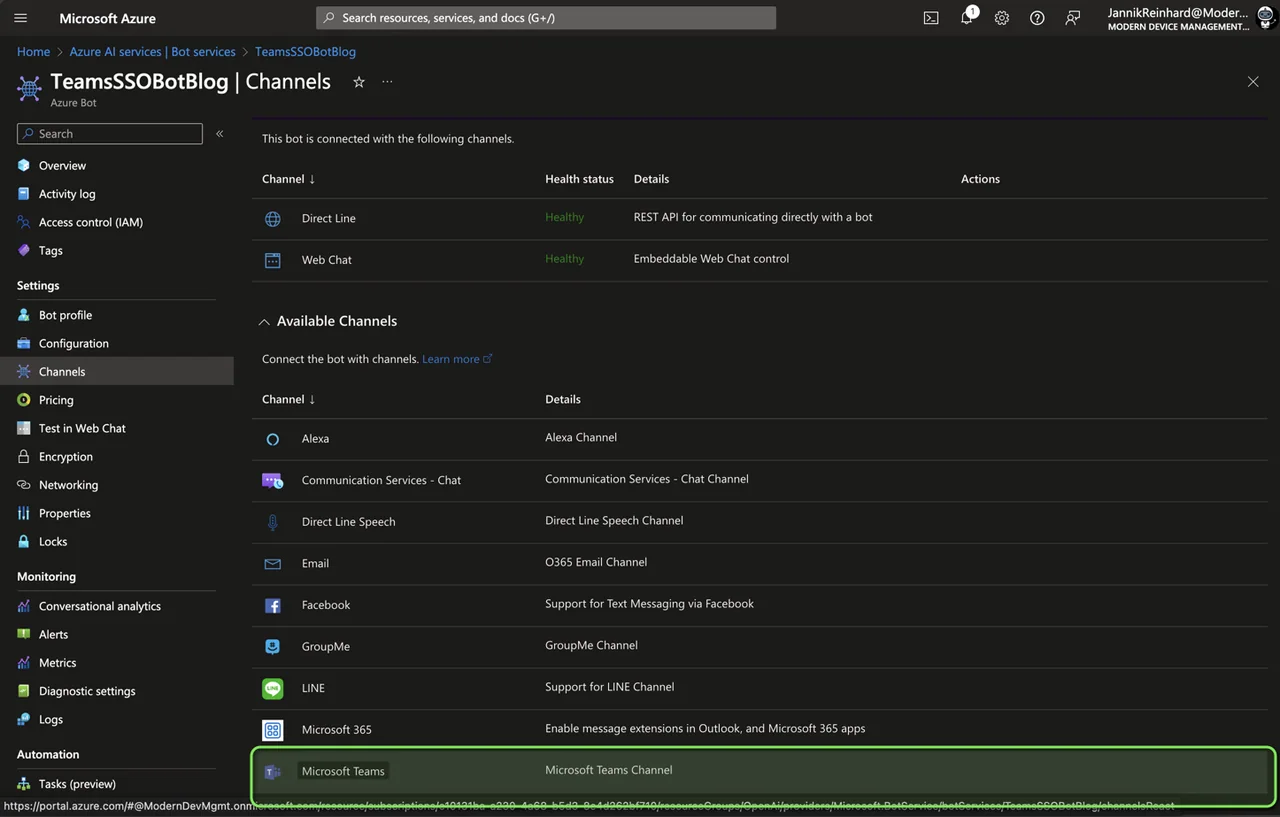Click the Alexa channel icon
Image resolution: width=1280 pixels, height=817 pixels.
click(x=273, y=439)
